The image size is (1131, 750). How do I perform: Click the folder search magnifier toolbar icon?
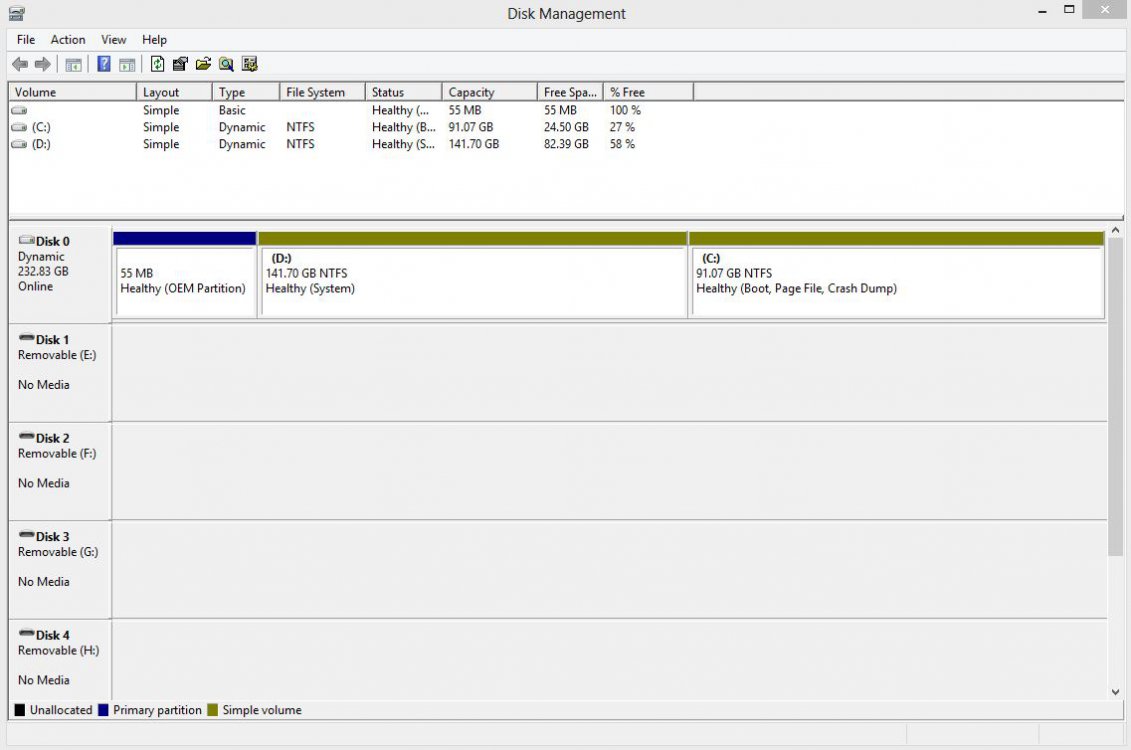coord(226,63)
